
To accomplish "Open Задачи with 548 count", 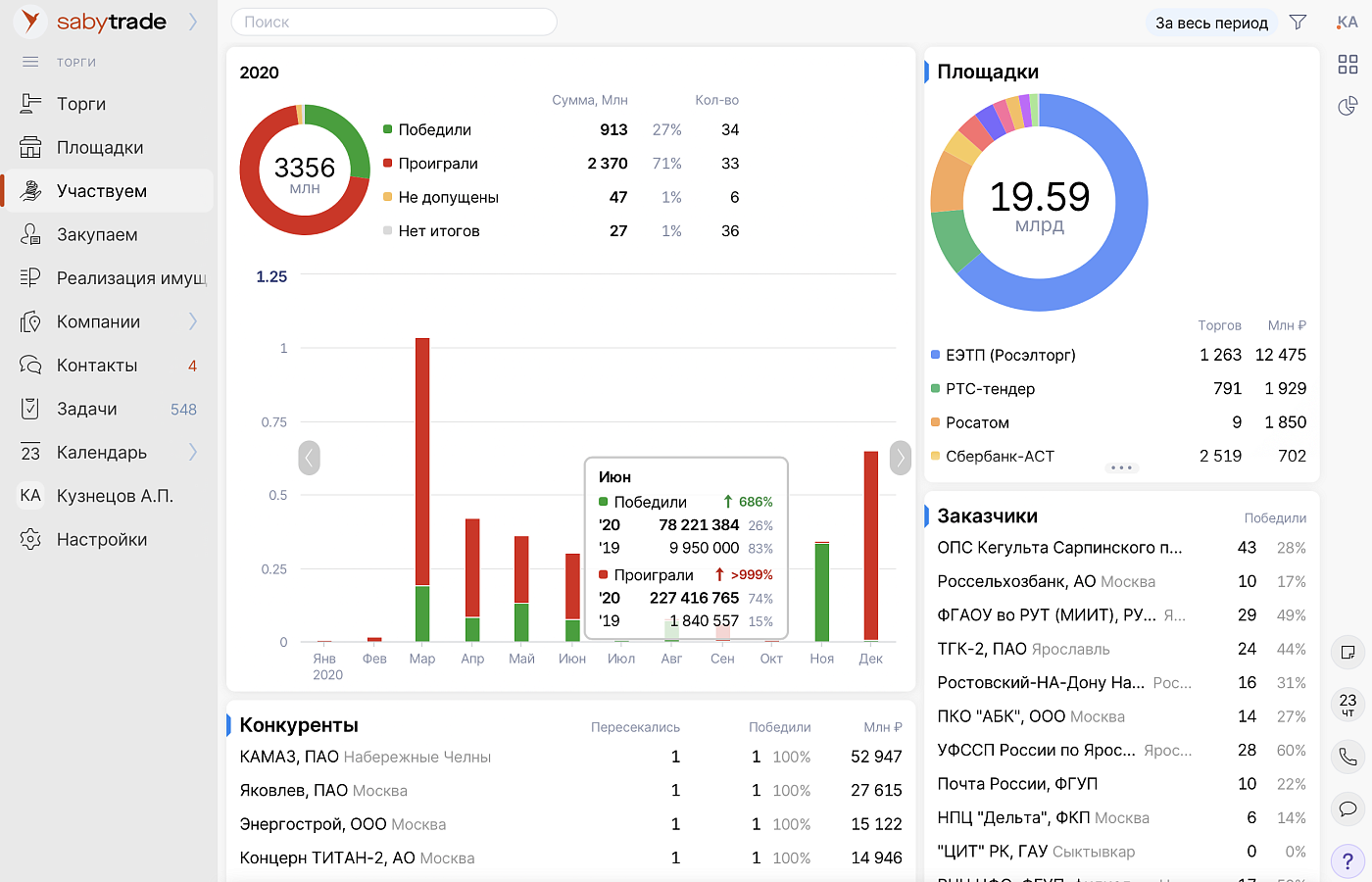I will (x=108, y=409).
